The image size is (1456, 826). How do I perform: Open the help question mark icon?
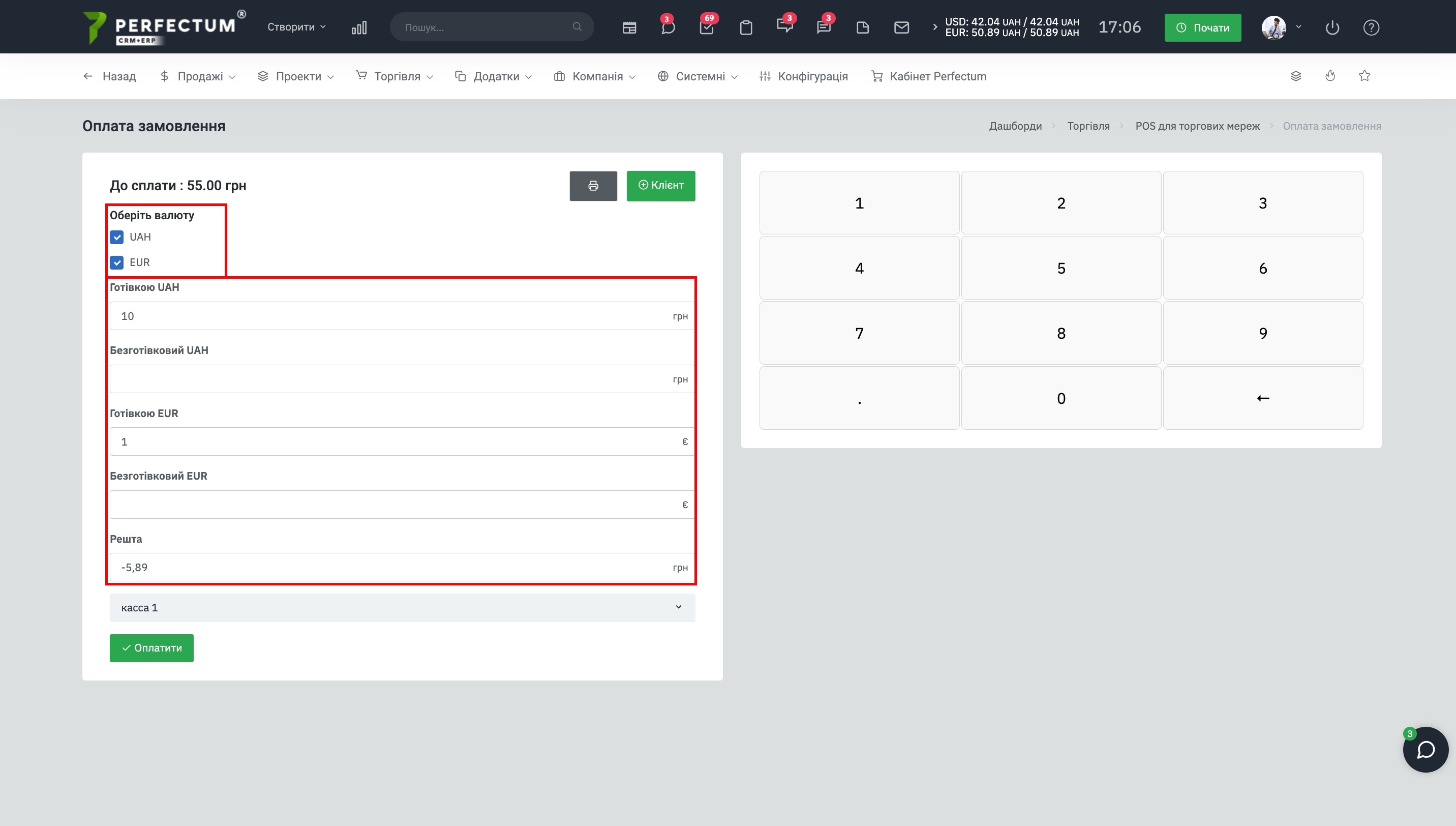click(1371, 27)
